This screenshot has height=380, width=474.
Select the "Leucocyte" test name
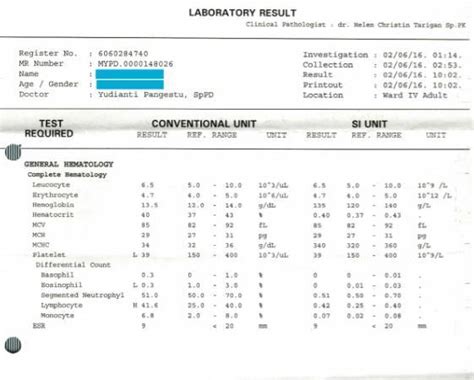(x=51, y=185)
